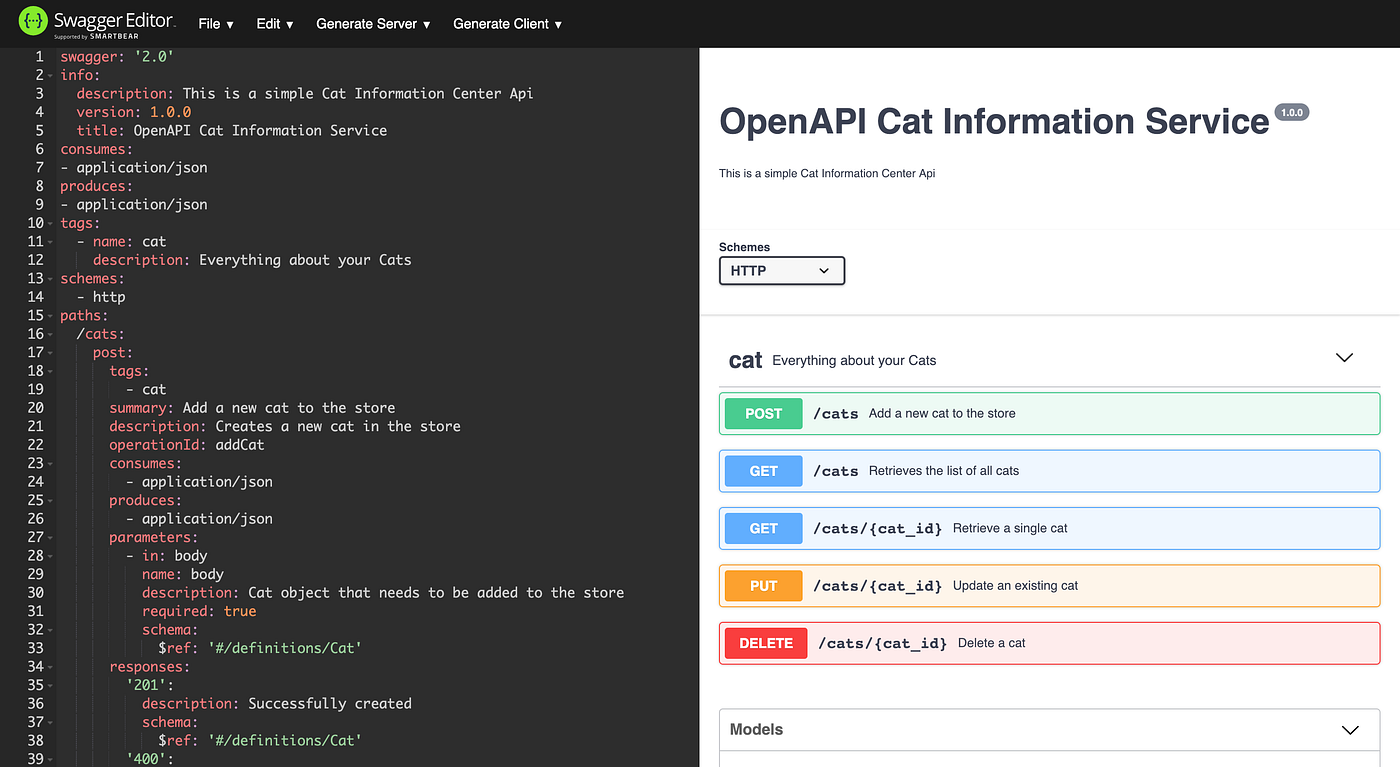Click the red DELETE method badge
Viewport: 1400px width, 767px height.
click(765, 643)
